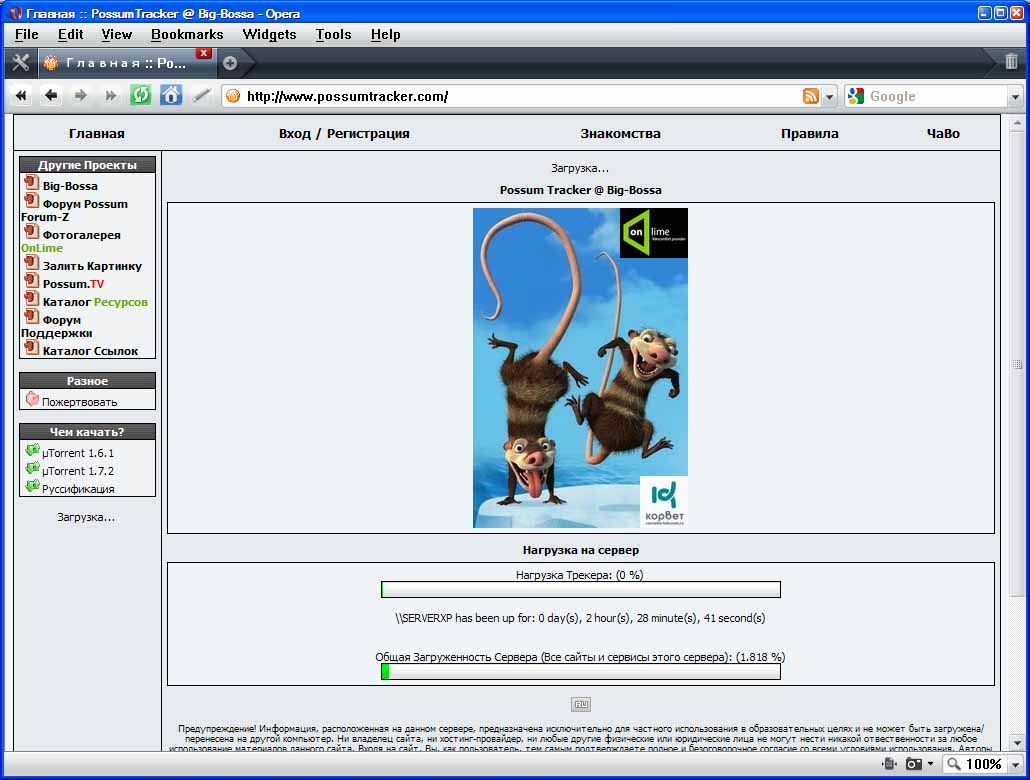
Task: Download µTorrent 1.7.2 link
Action: (78, 471)
